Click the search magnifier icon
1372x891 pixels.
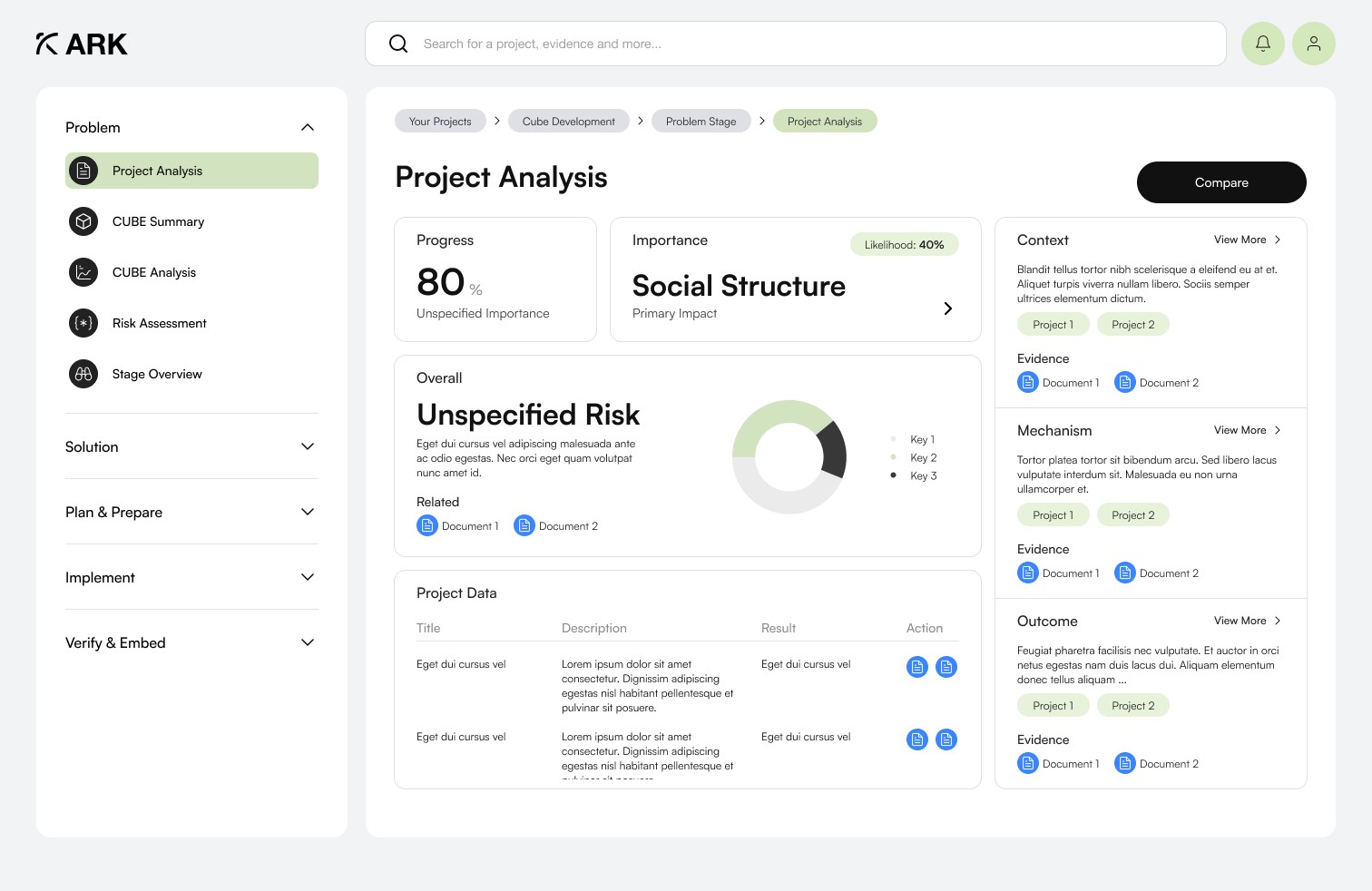pyautogui.click(x=398, y=44)
